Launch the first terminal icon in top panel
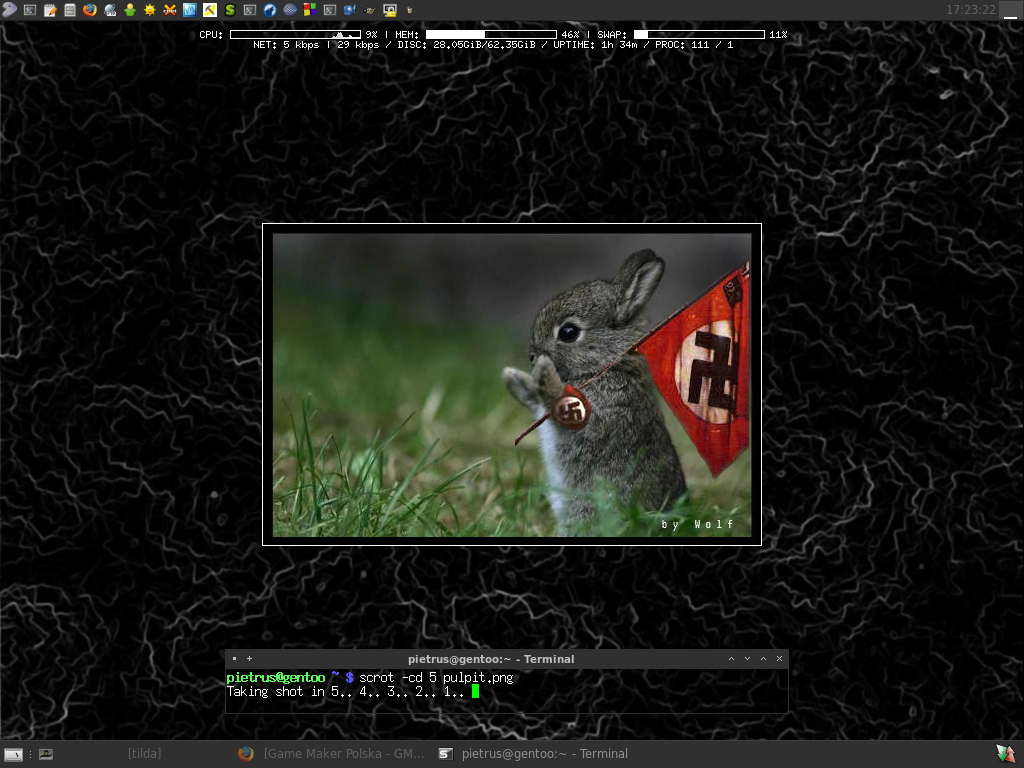The height and width of the screenshot is (768, 1024). 30,10
